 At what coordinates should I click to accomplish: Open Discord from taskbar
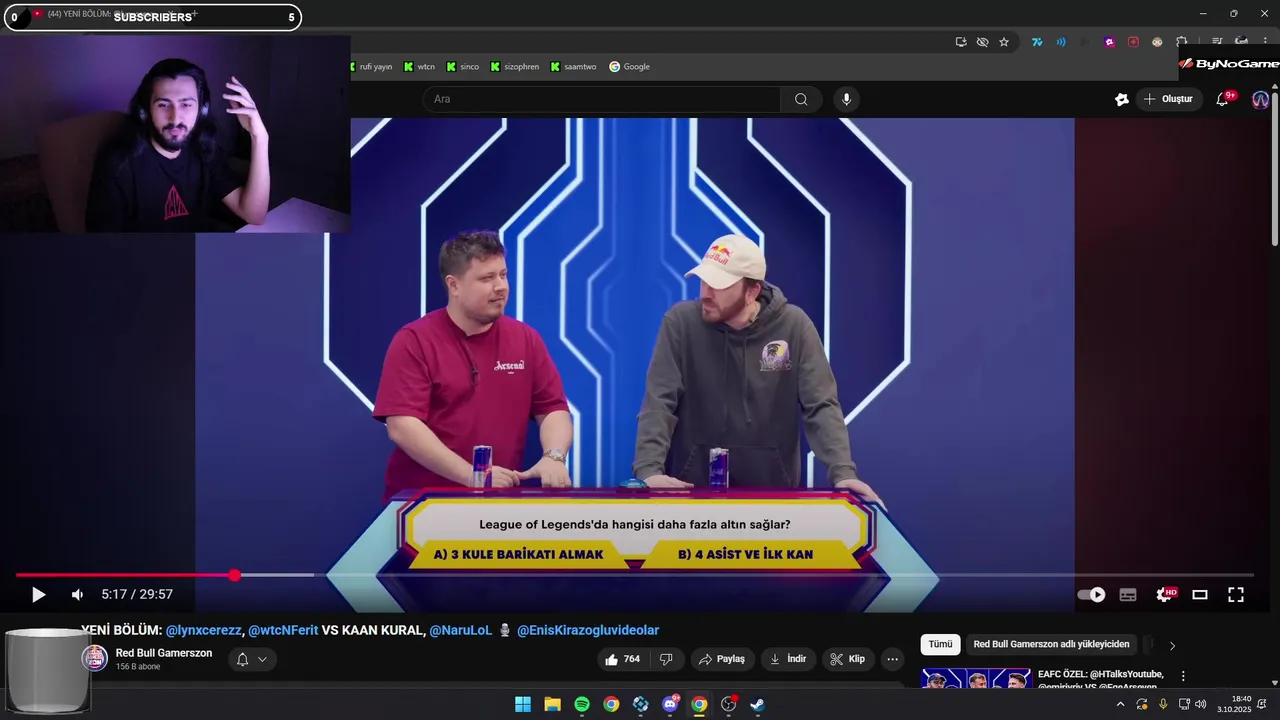[670, 705]
